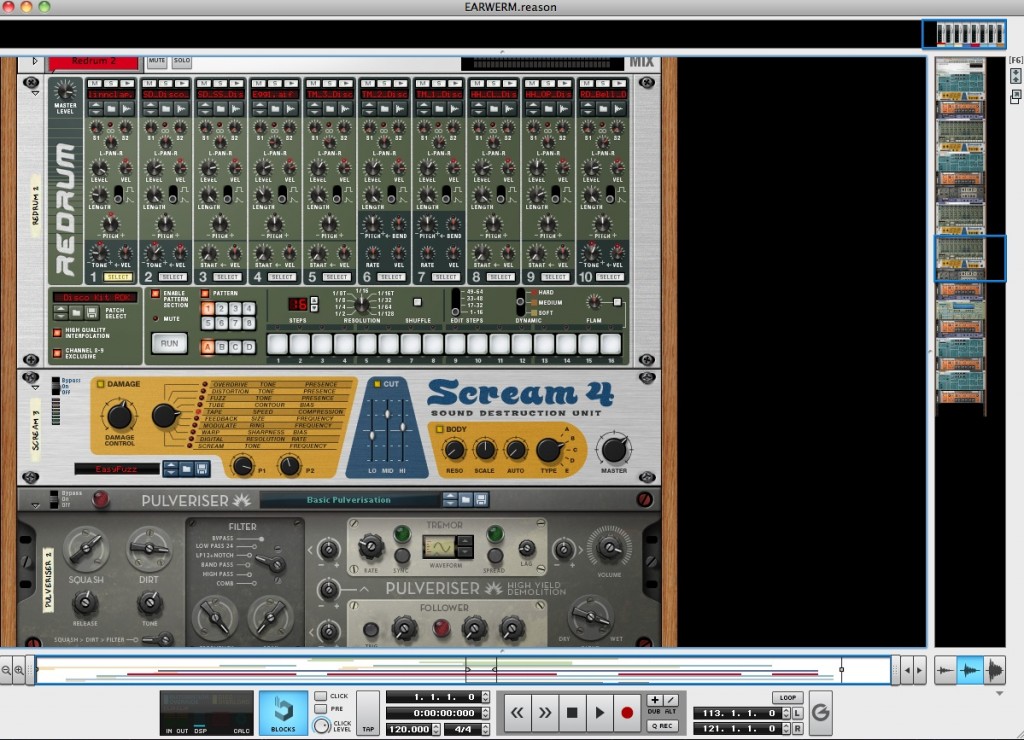Select pattern 2 on Redrum

point(221,308)
